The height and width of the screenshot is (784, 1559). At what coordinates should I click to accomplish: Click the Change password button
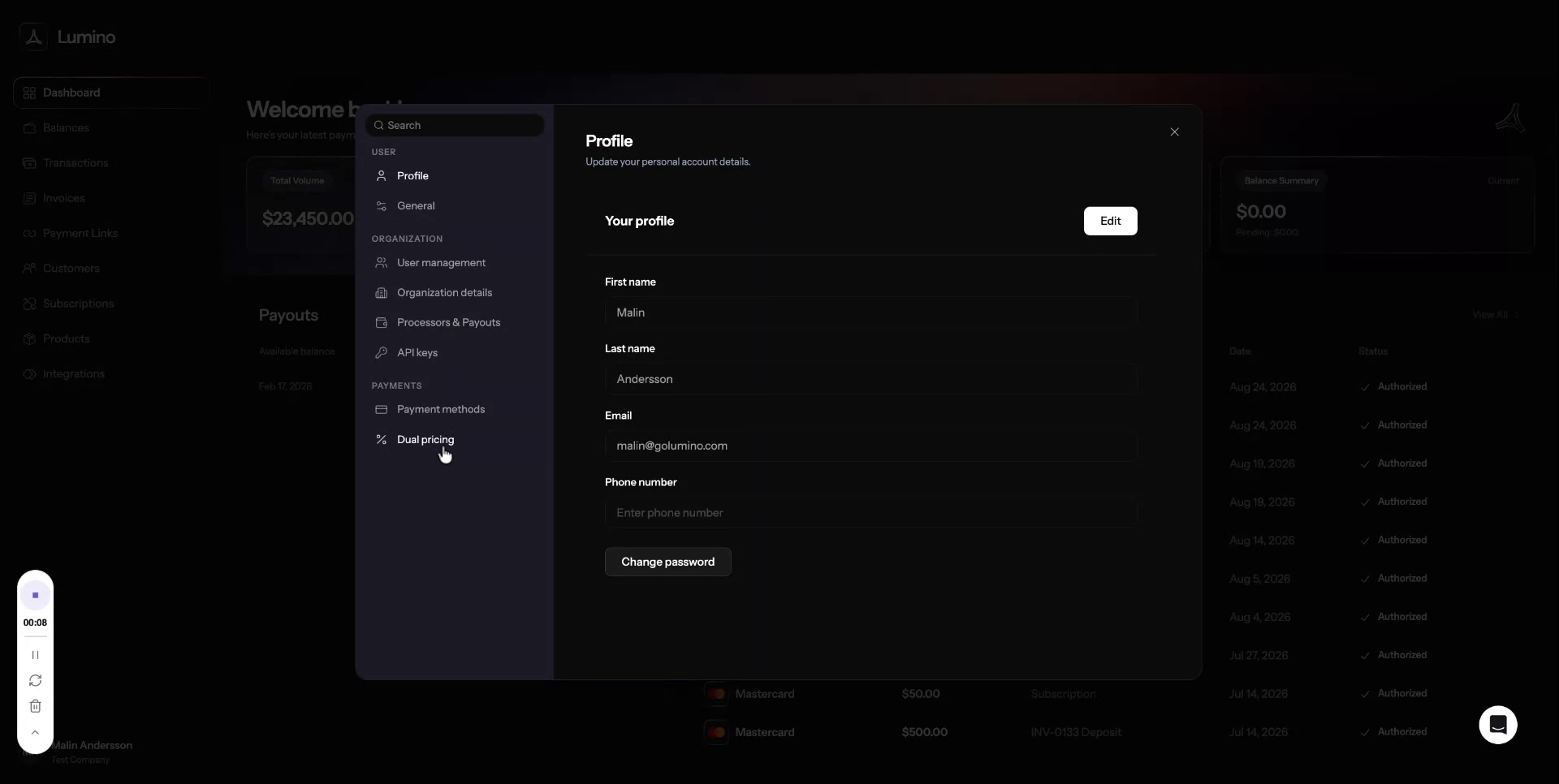tap(667, 562)
